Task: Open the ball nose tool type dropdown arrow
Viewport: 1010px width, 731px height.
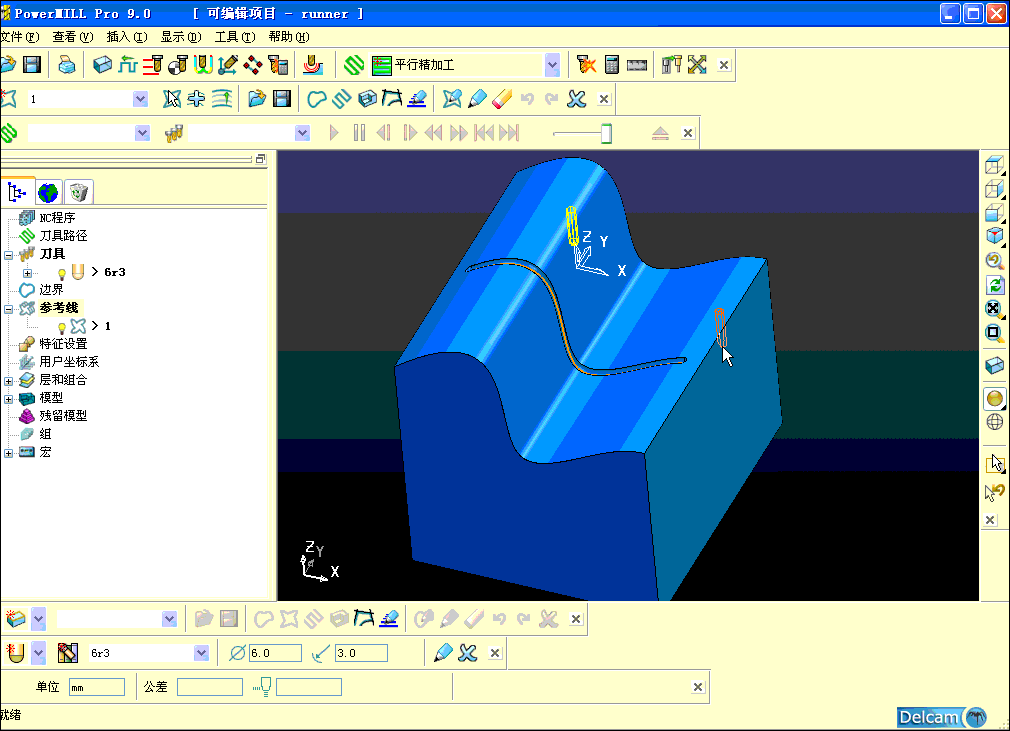Action: click(38, 653)
